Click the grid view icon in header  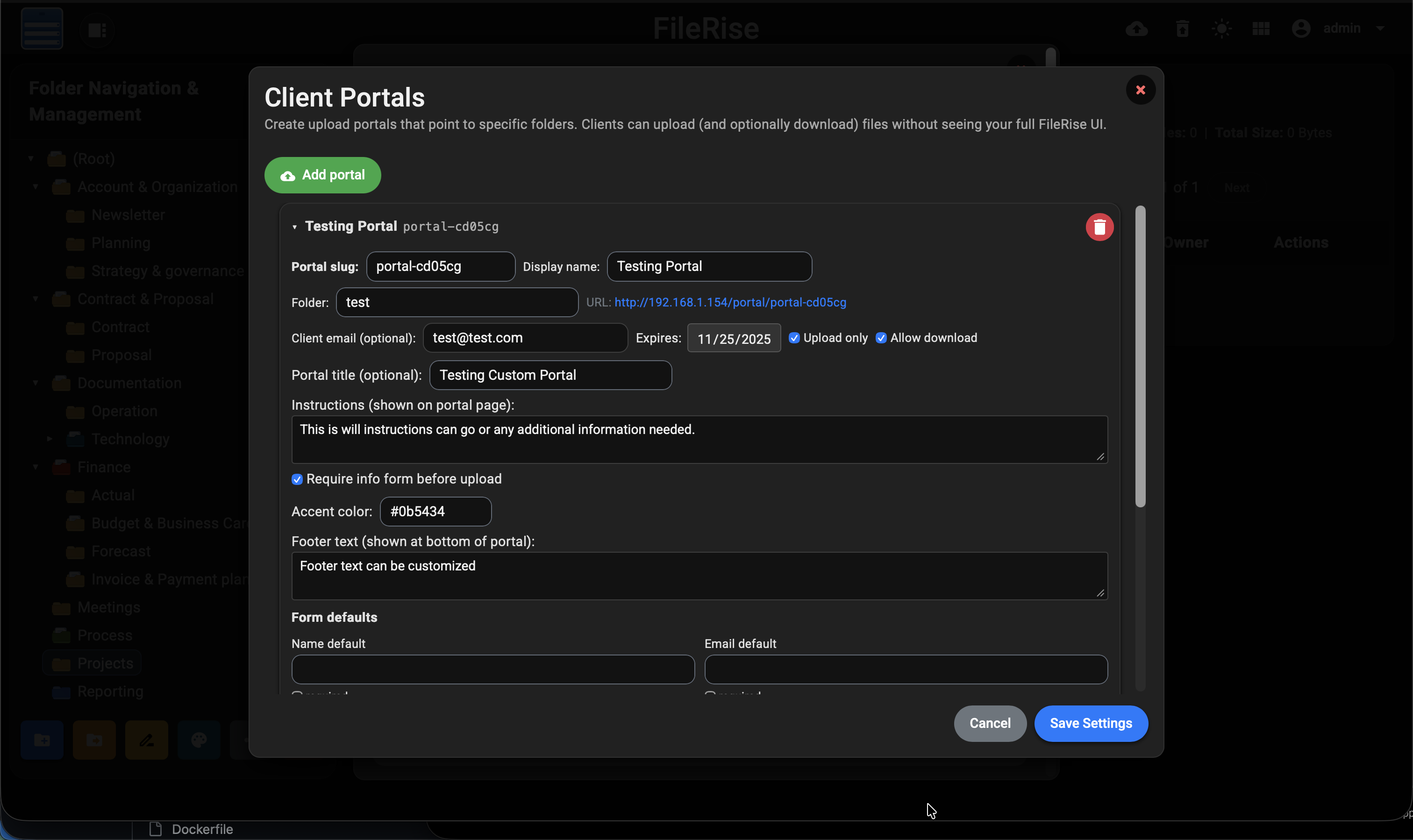1261,28
